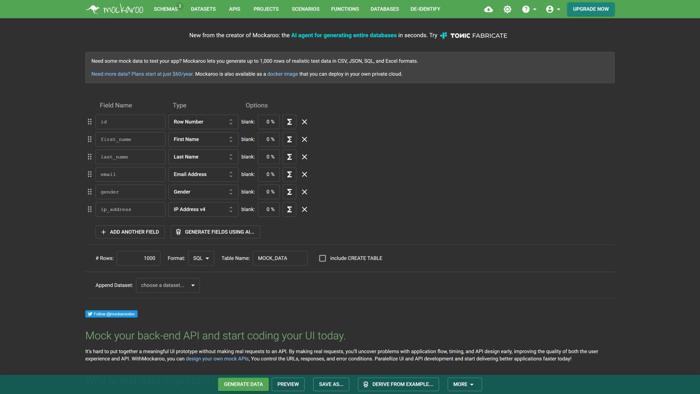Viewport: 700px width, 394px height.
Task: Open the De-Identify menu item
Action: click(425, 9)
